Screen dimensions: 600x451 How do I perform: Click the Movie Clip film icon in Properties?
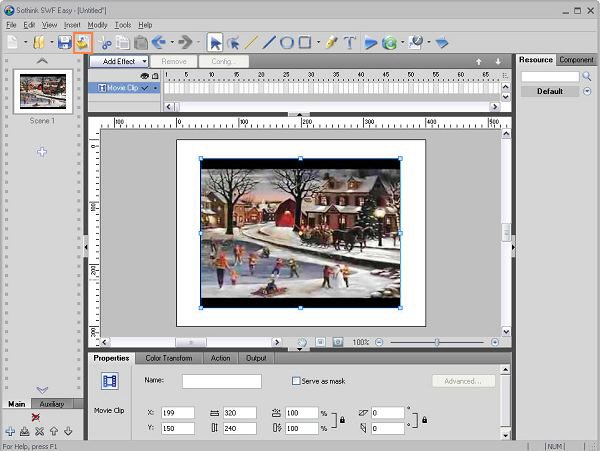click(110, 381)
